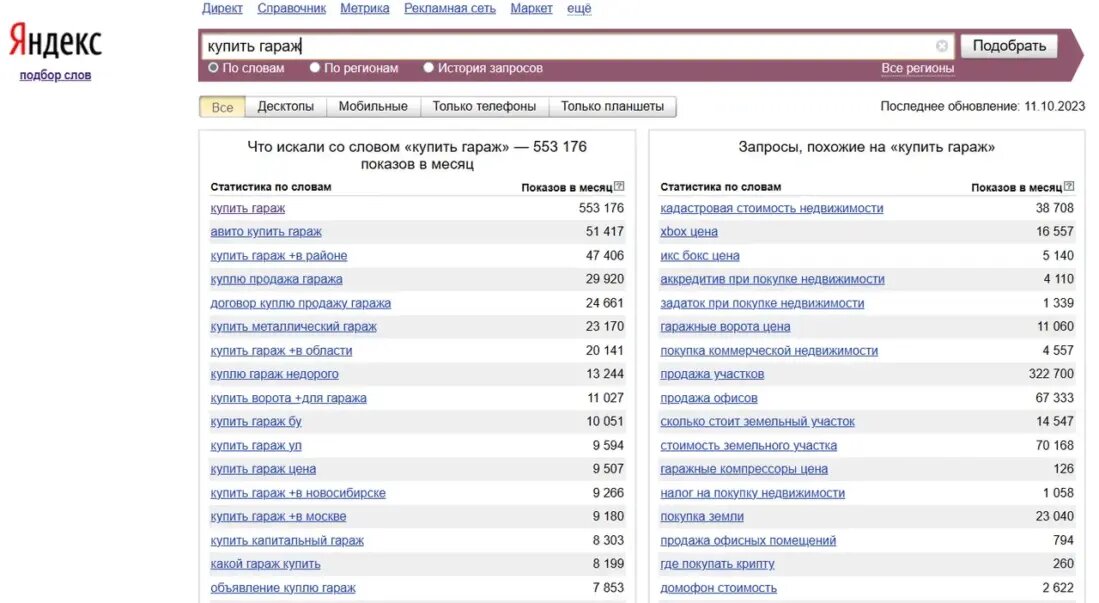The width and height of the screenshot is (1099, 603).
Task: Expand the 'ещё' services menu
Action: [579, 8]
